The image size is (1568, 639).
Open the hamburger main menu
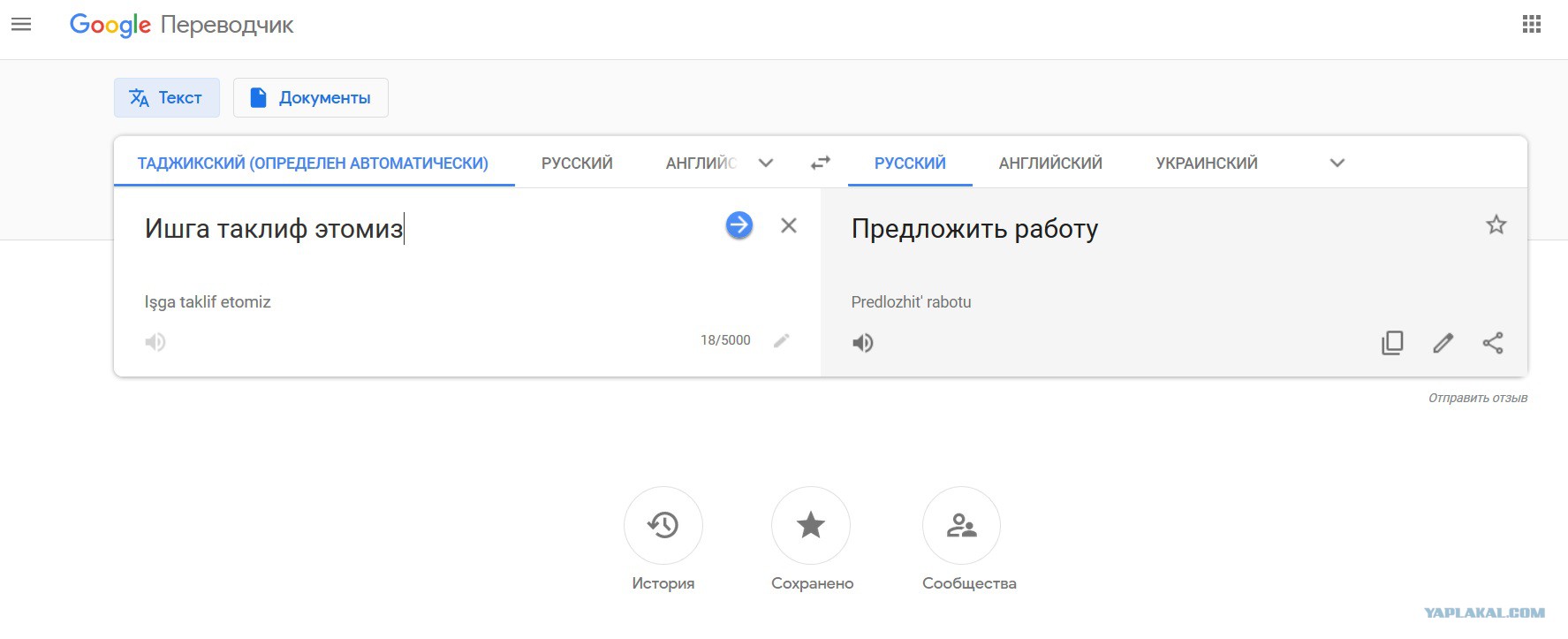click(21, 25)
